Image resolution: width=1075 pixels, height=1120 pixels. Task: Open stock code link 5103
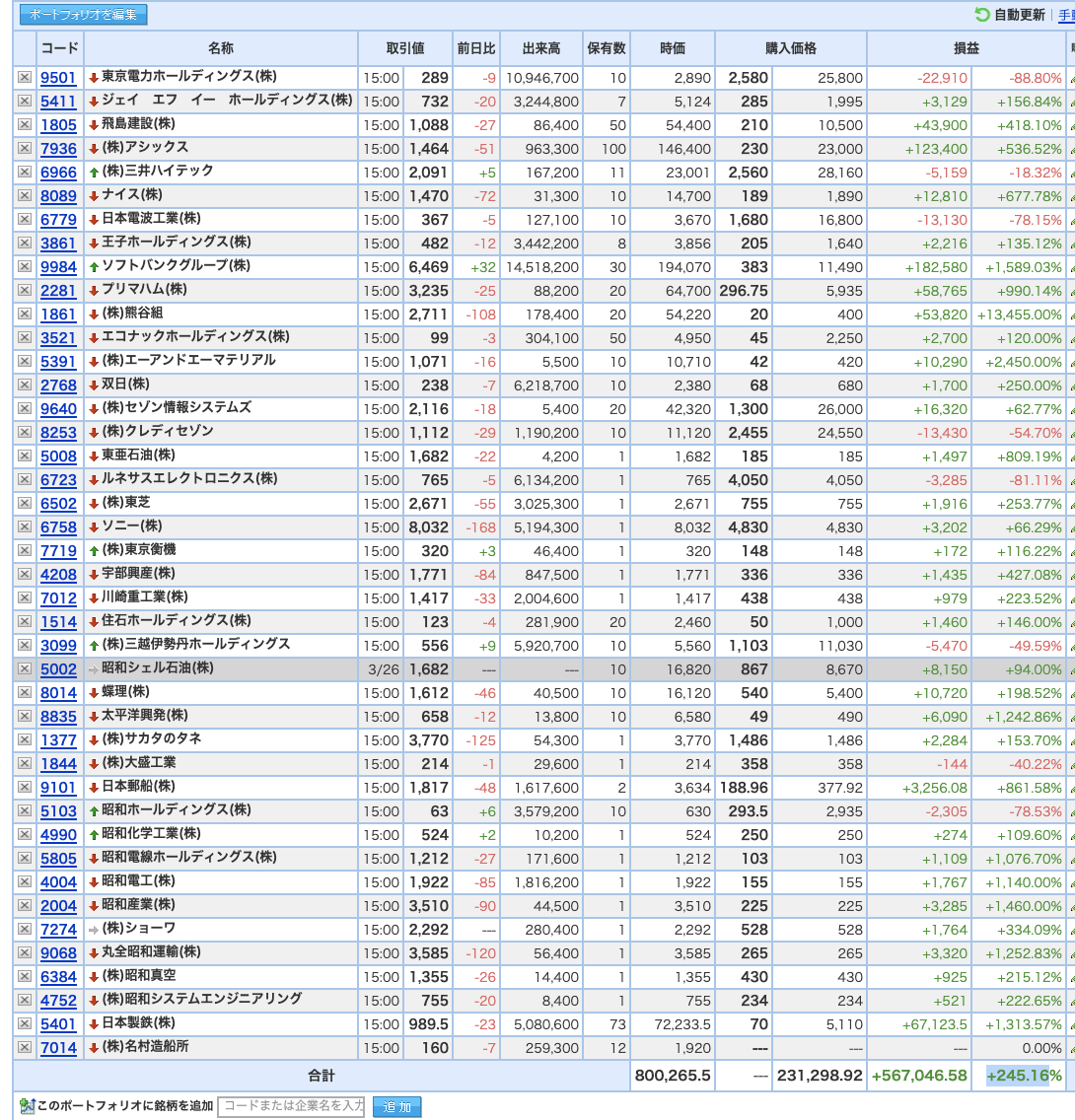(x=58, y=811)
